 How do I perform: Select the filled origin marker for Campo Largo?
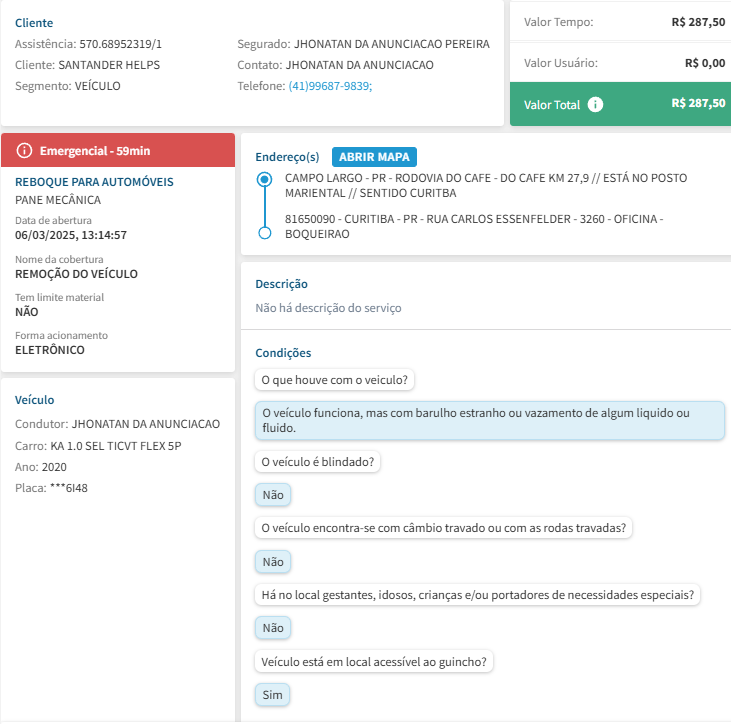click(264, 180)
